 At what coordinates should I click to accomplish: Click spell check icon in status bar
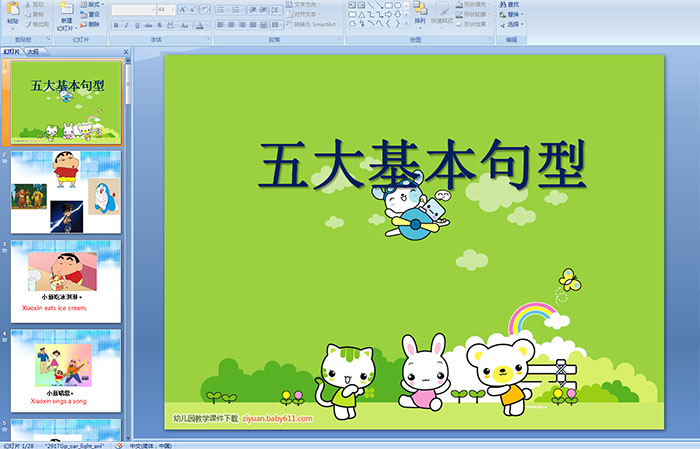119,445
